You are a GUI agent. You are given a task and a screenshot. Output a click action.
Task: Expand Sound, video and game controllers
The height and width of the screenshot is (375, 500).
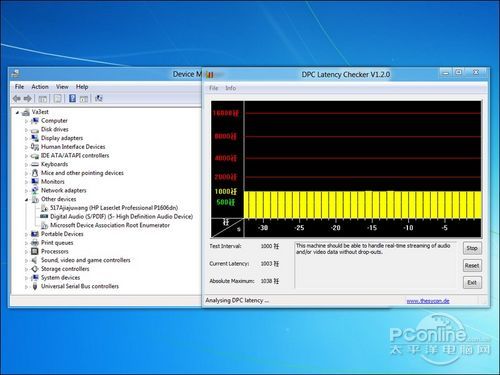pos(26,260)
